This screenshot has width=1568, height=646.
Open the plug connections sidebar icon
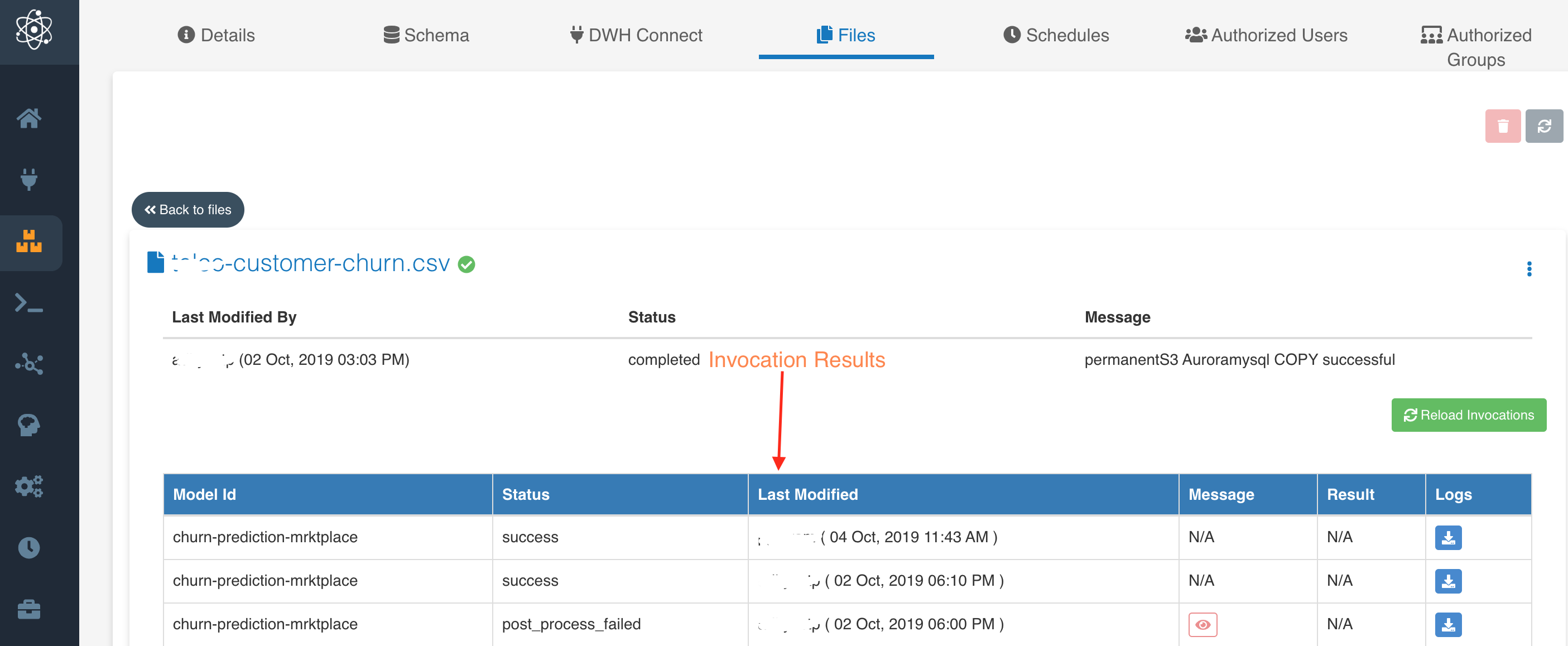(x=28, y=180)
